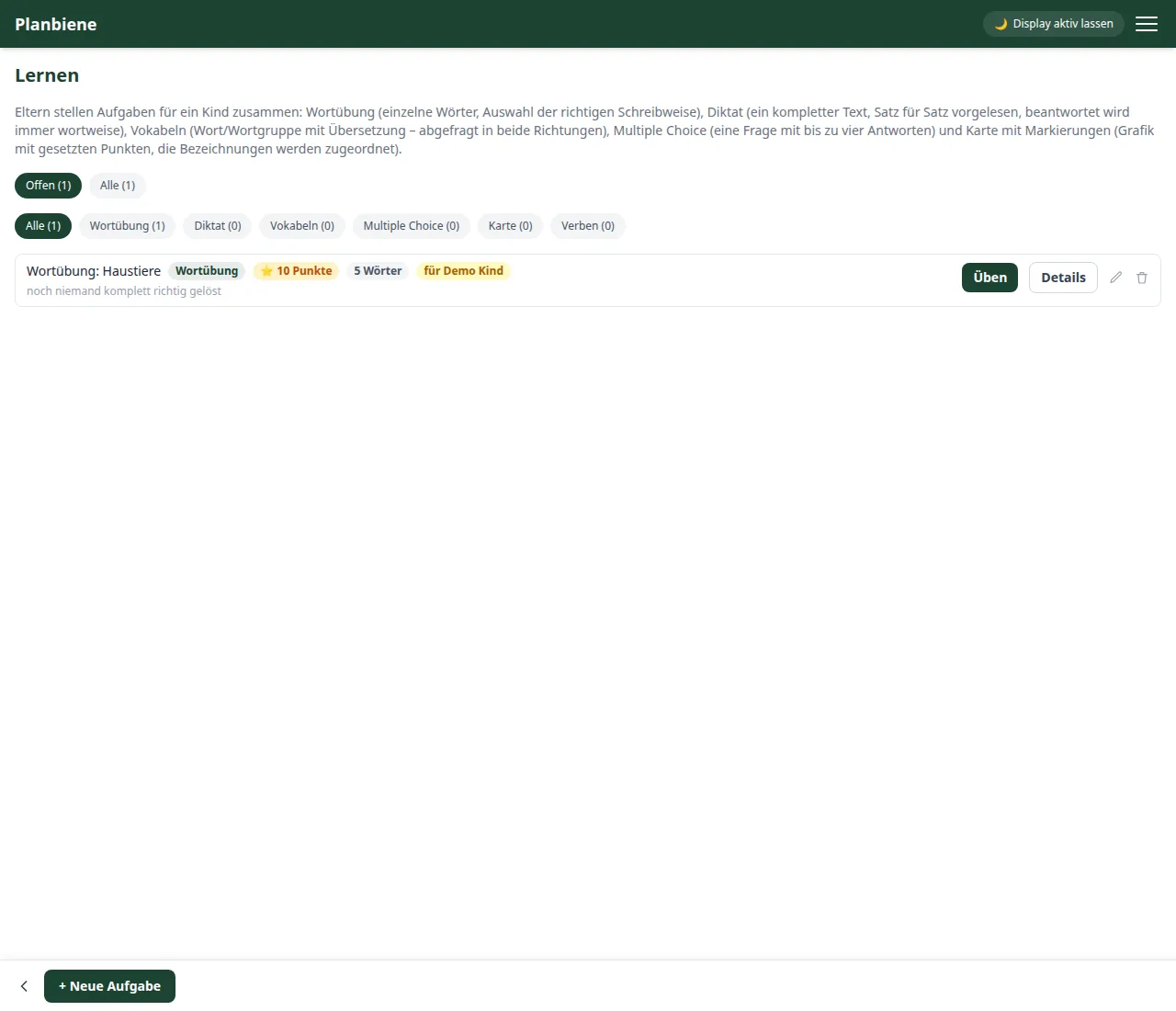Filter by Verben (0)
Screen dimensions: 1176x1011
[588, 226]
